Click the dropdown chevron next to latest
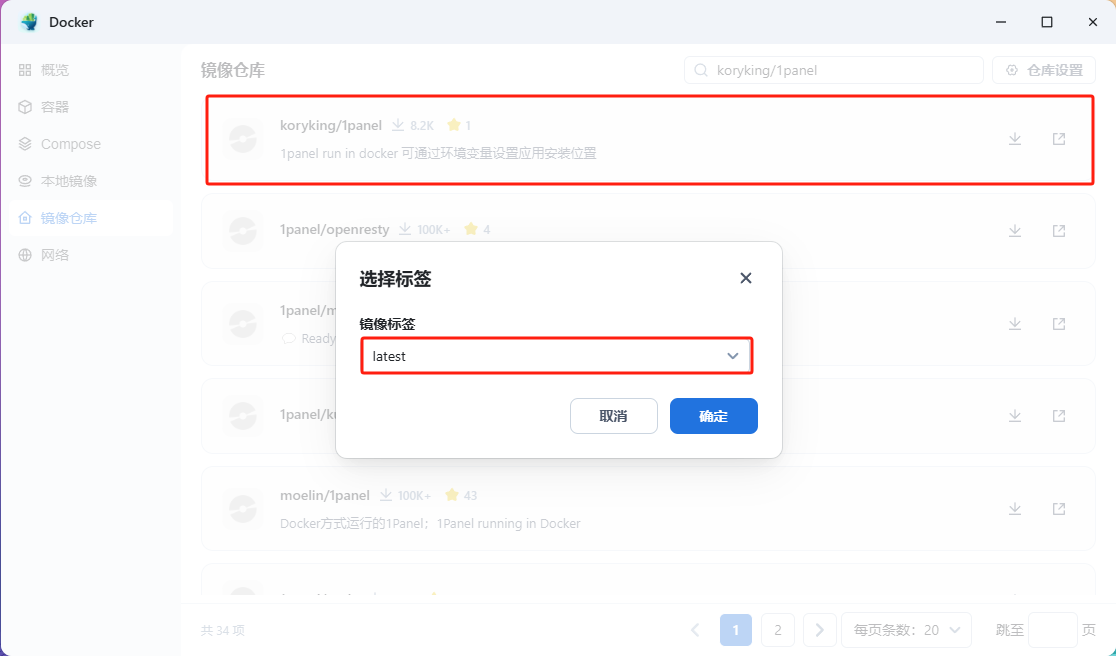1116x656 pixels. (x=732, y=356)
